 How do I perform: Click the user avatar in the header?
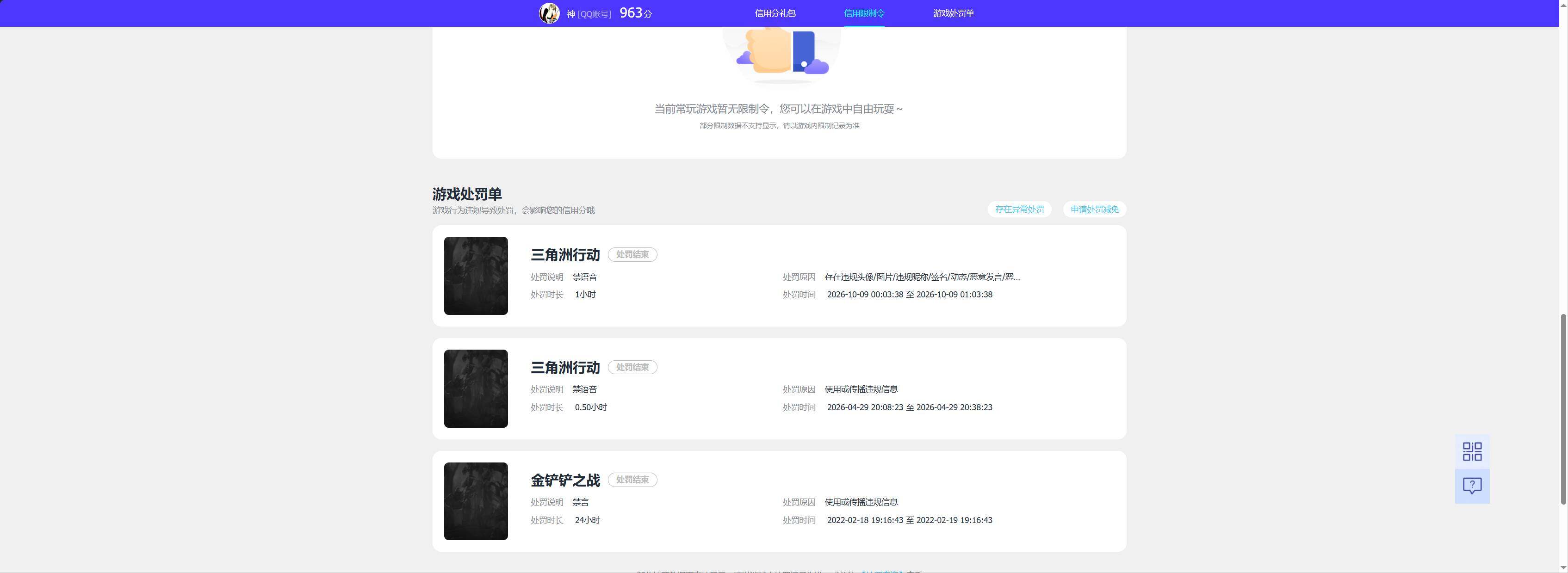click(549, 13)
